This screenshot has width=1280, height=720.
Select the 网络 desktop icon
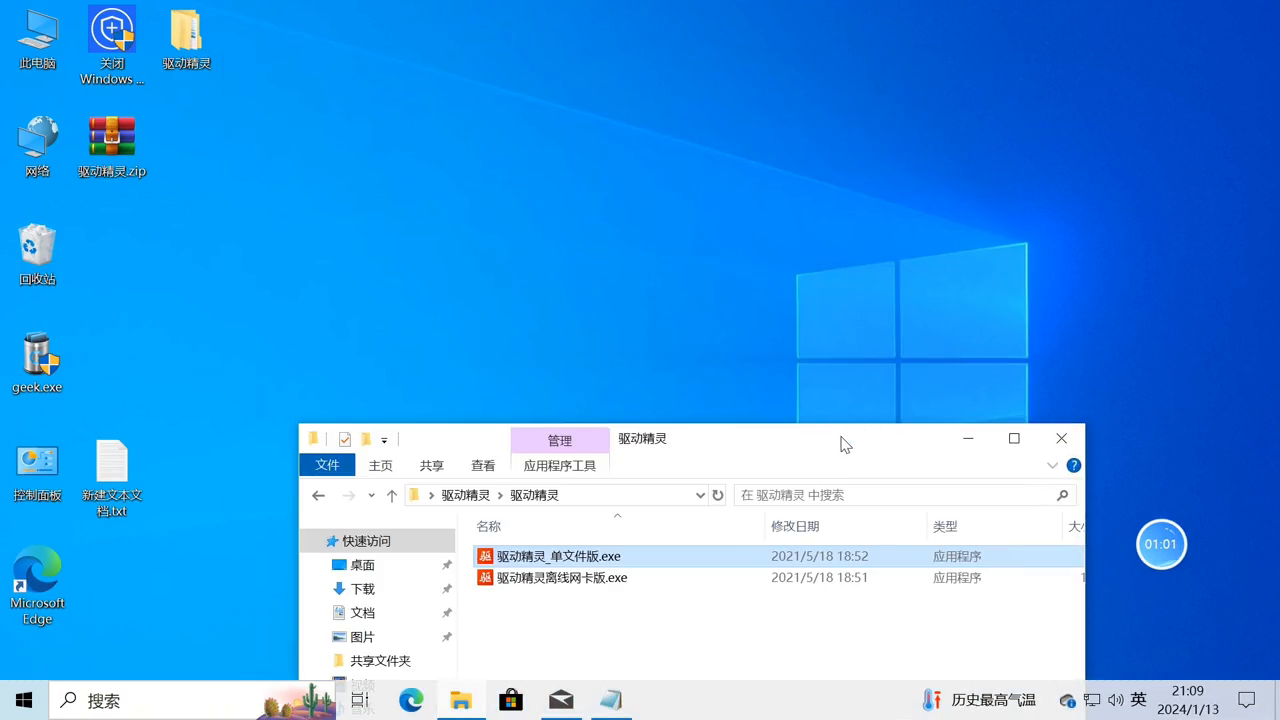point(37,147)
